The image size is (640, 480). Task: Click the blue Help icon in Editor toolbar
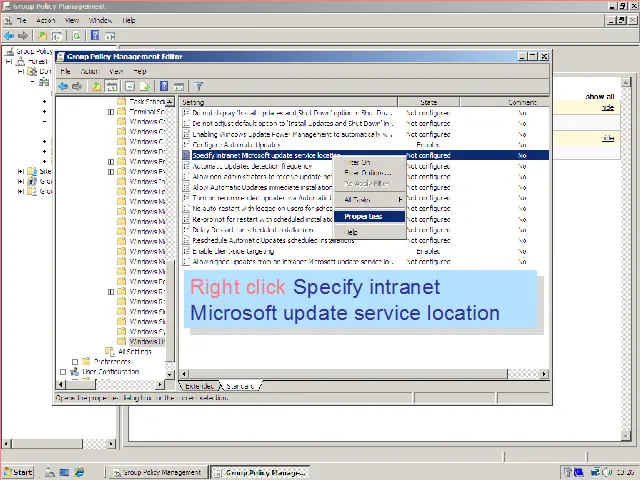pos(164,86)
